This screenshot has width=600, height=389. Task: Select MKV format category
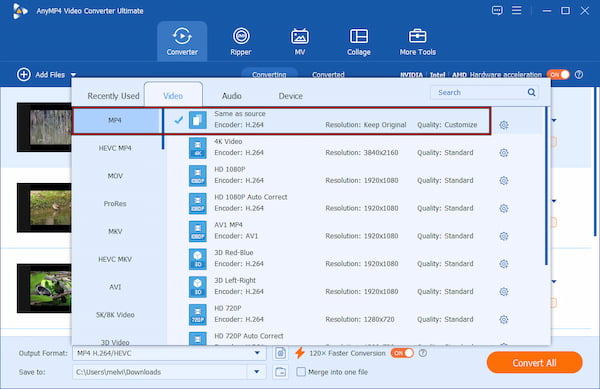[115, 231]
